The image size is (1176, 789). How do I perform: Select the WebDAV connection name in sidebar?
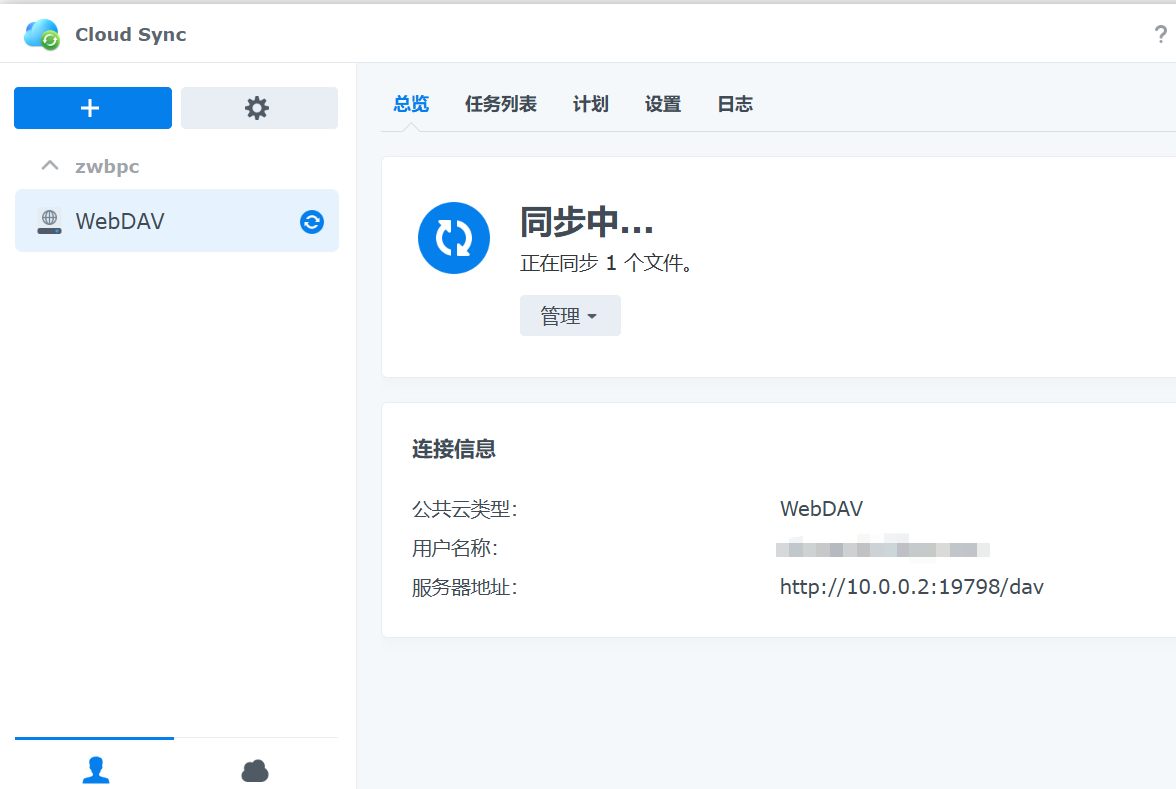pos(120,221)
